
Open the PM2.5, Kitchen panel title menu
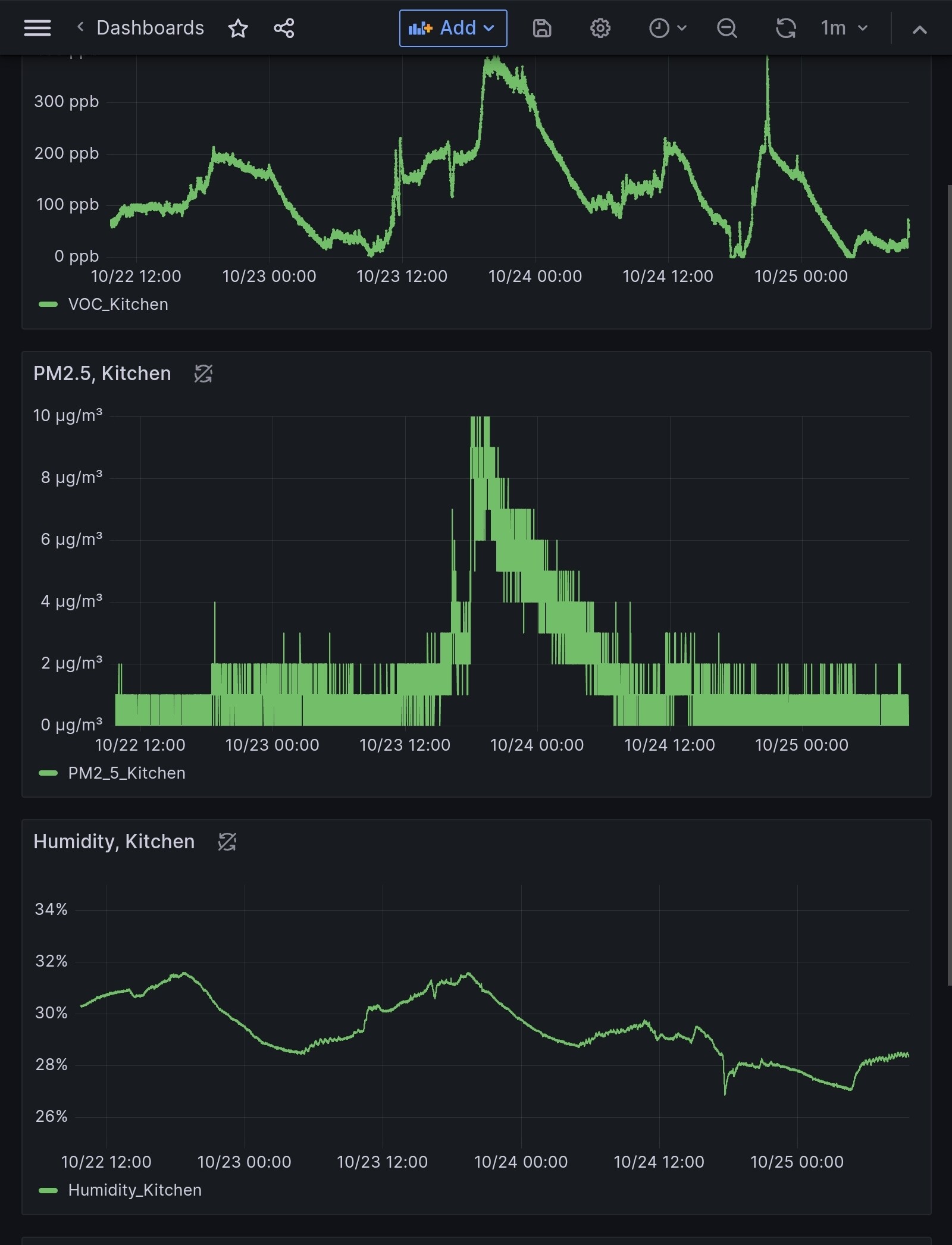(x=102, y=374)
